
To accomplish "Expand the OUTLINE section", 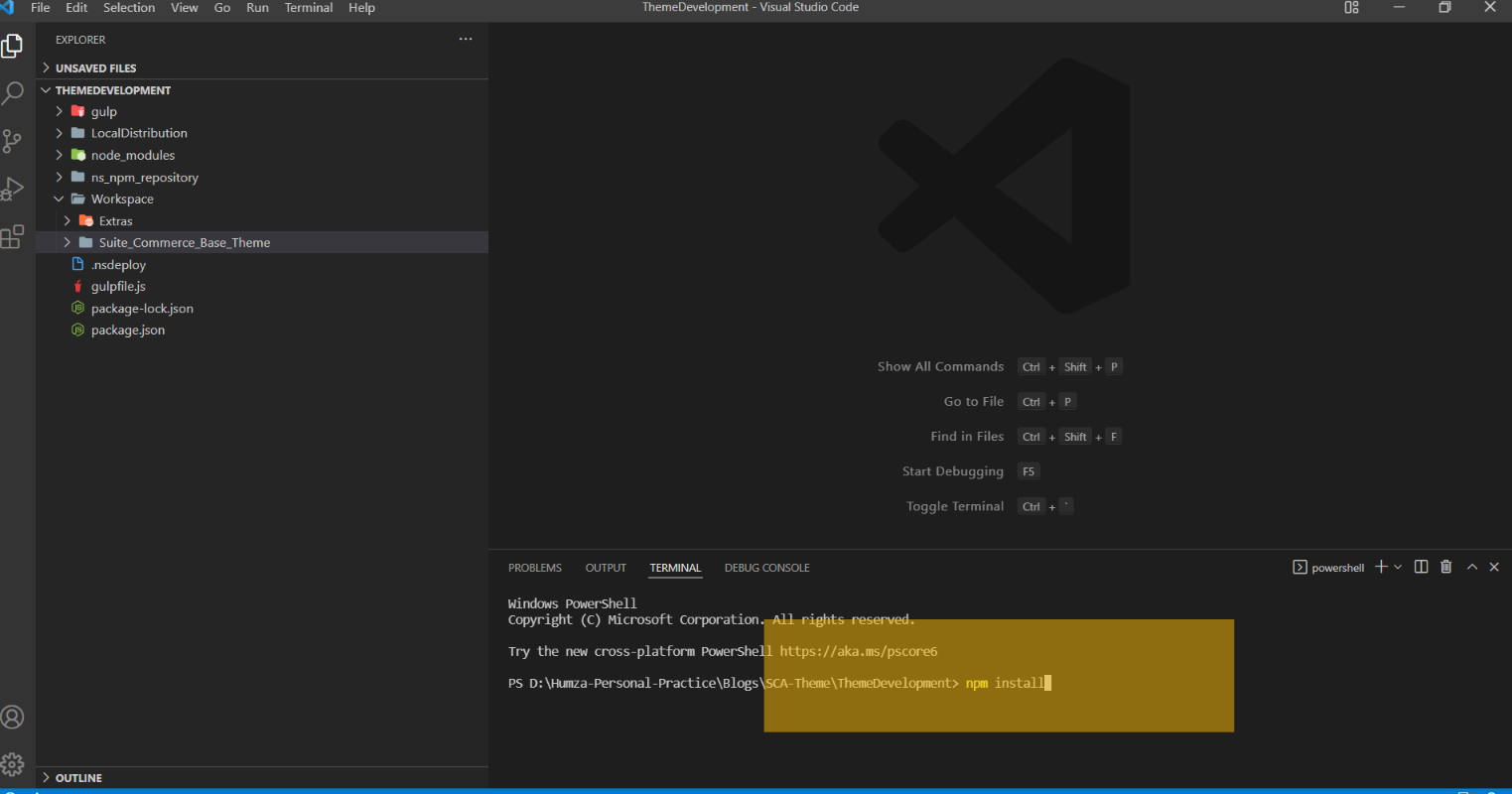I will [78, 778].
